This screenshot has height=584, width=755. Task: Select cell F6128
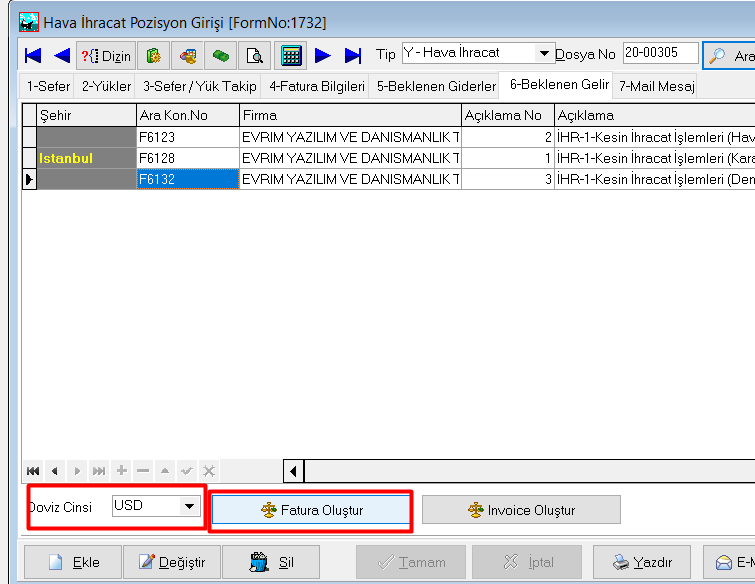[x=188, y=158]
